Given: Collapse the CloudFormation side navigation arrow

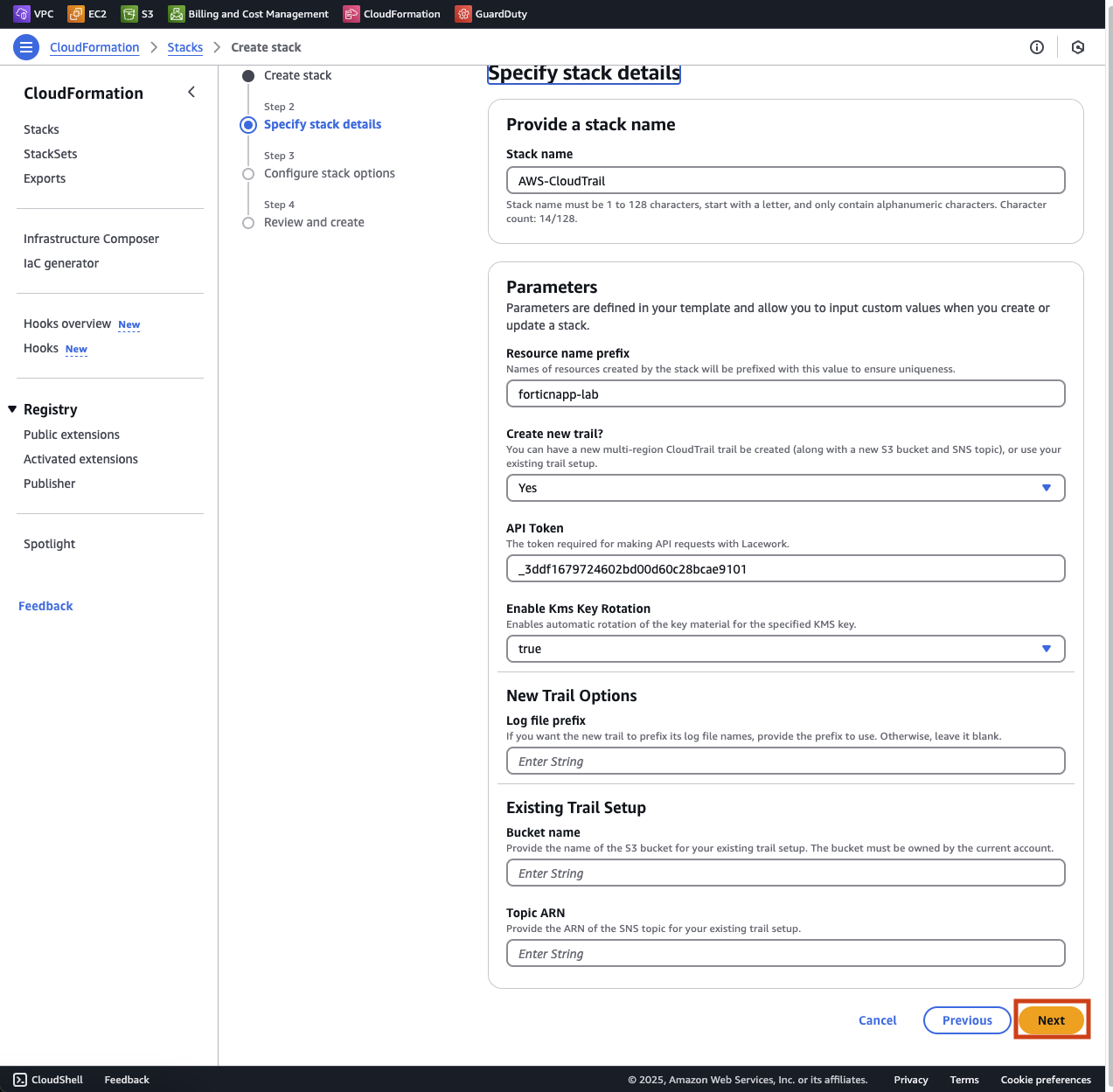Looking at the screenshot, I should coord(191,92).
